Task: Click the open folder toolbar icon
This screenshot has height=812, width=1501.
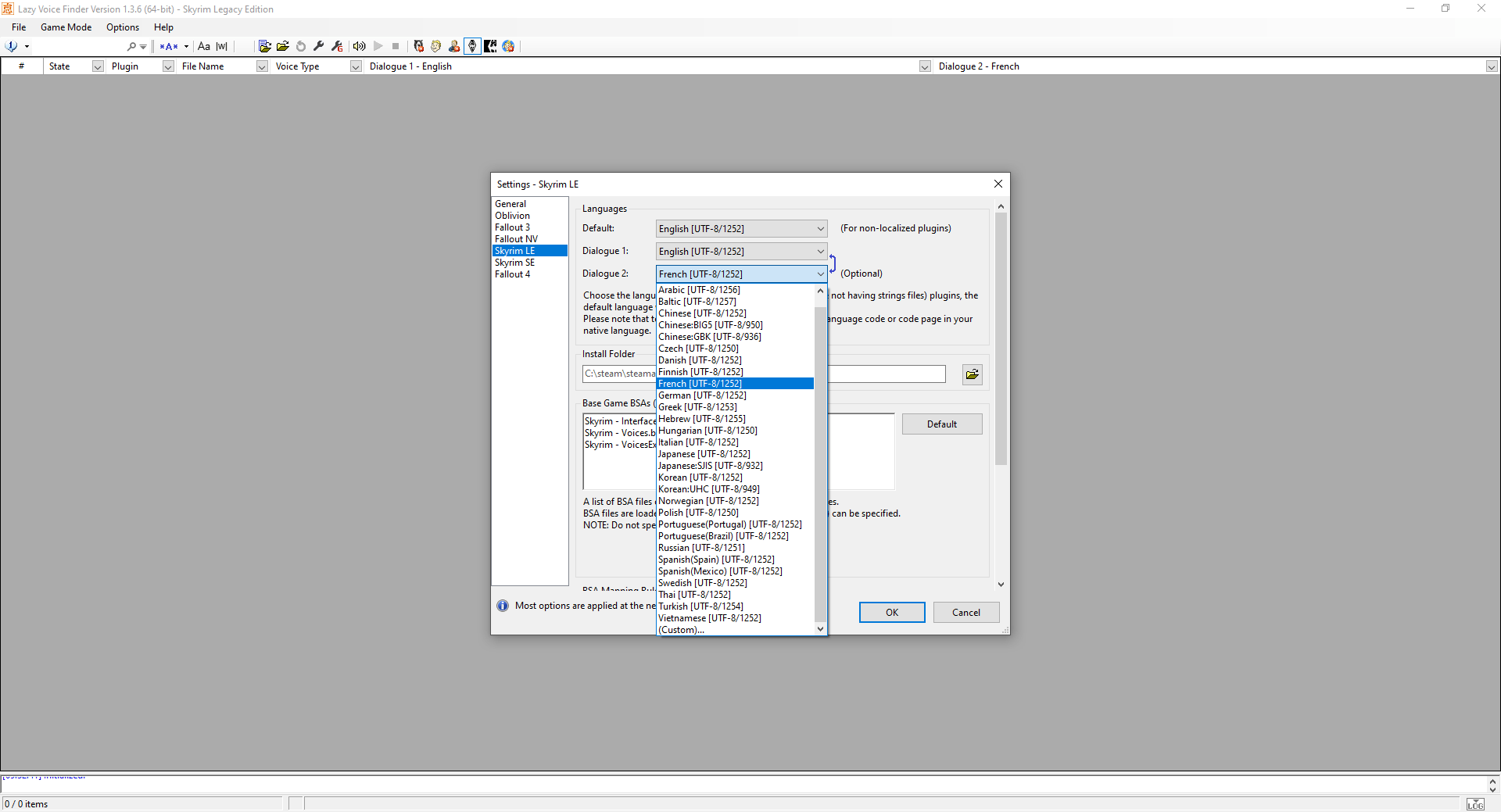Action: pyautogui.click(x=283, y=46)
